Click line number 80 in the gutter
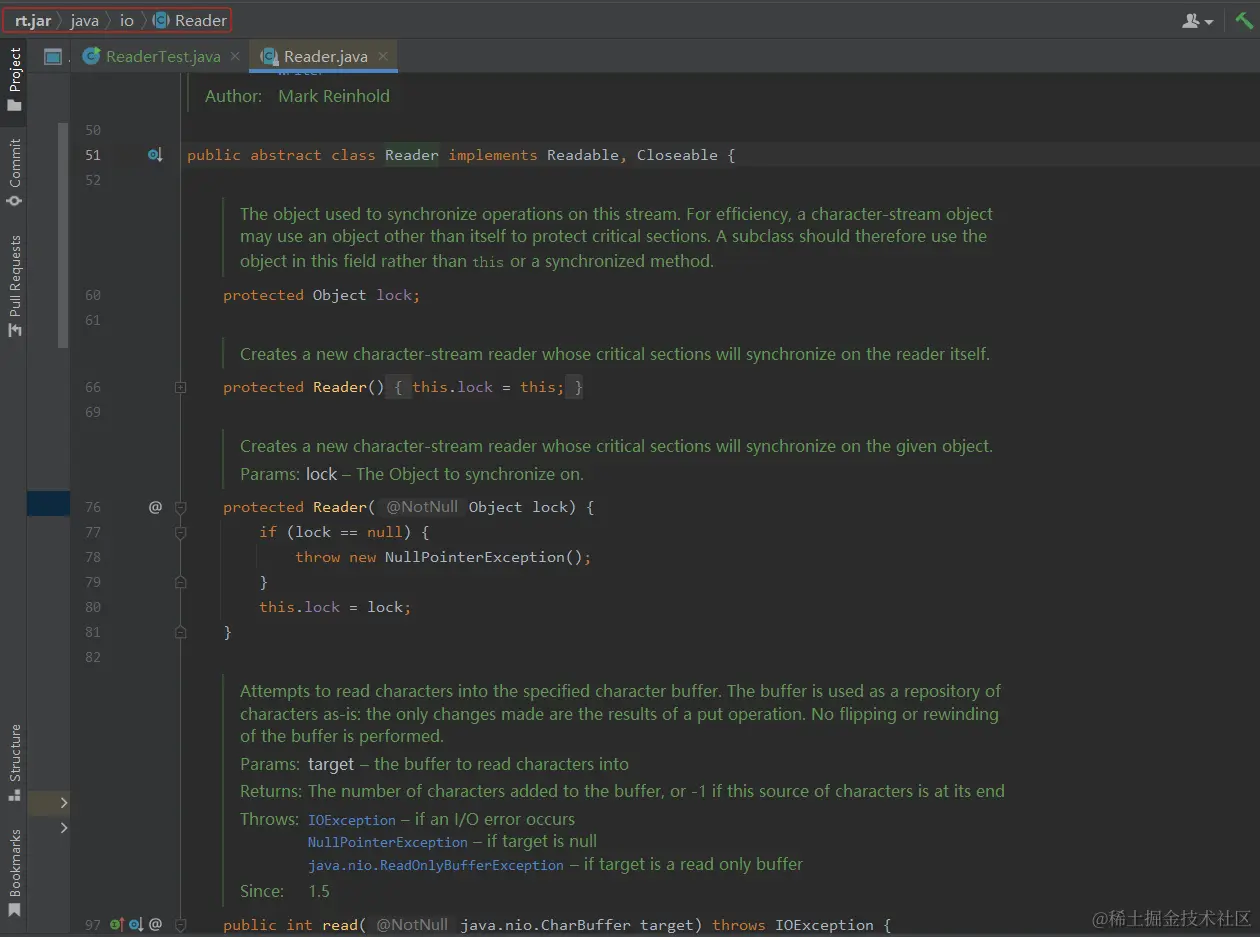 [93, 607]
